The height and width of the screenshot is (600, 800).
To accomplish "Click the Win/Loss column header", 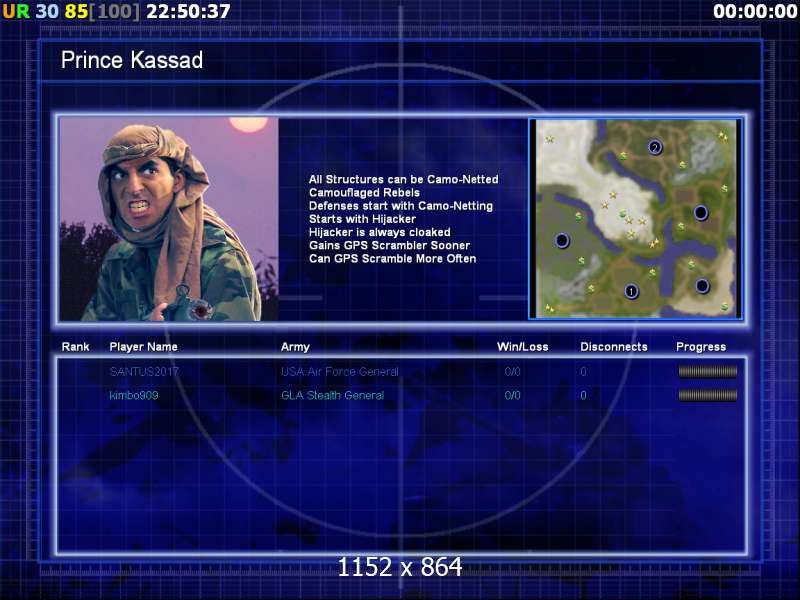I will click(x=522, y=347).
